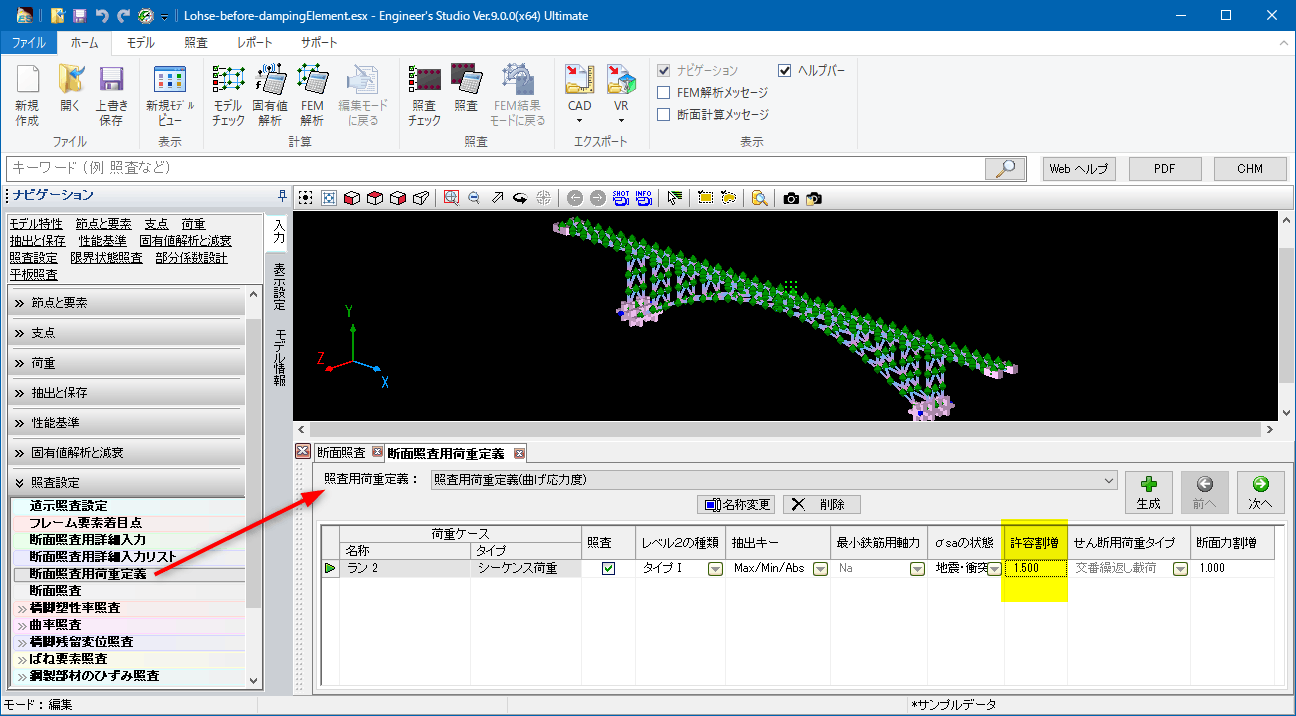Click the camera snapshot icon in view toolbar
This screenshot has height=716, width=1296.
(x=791, y=198)
